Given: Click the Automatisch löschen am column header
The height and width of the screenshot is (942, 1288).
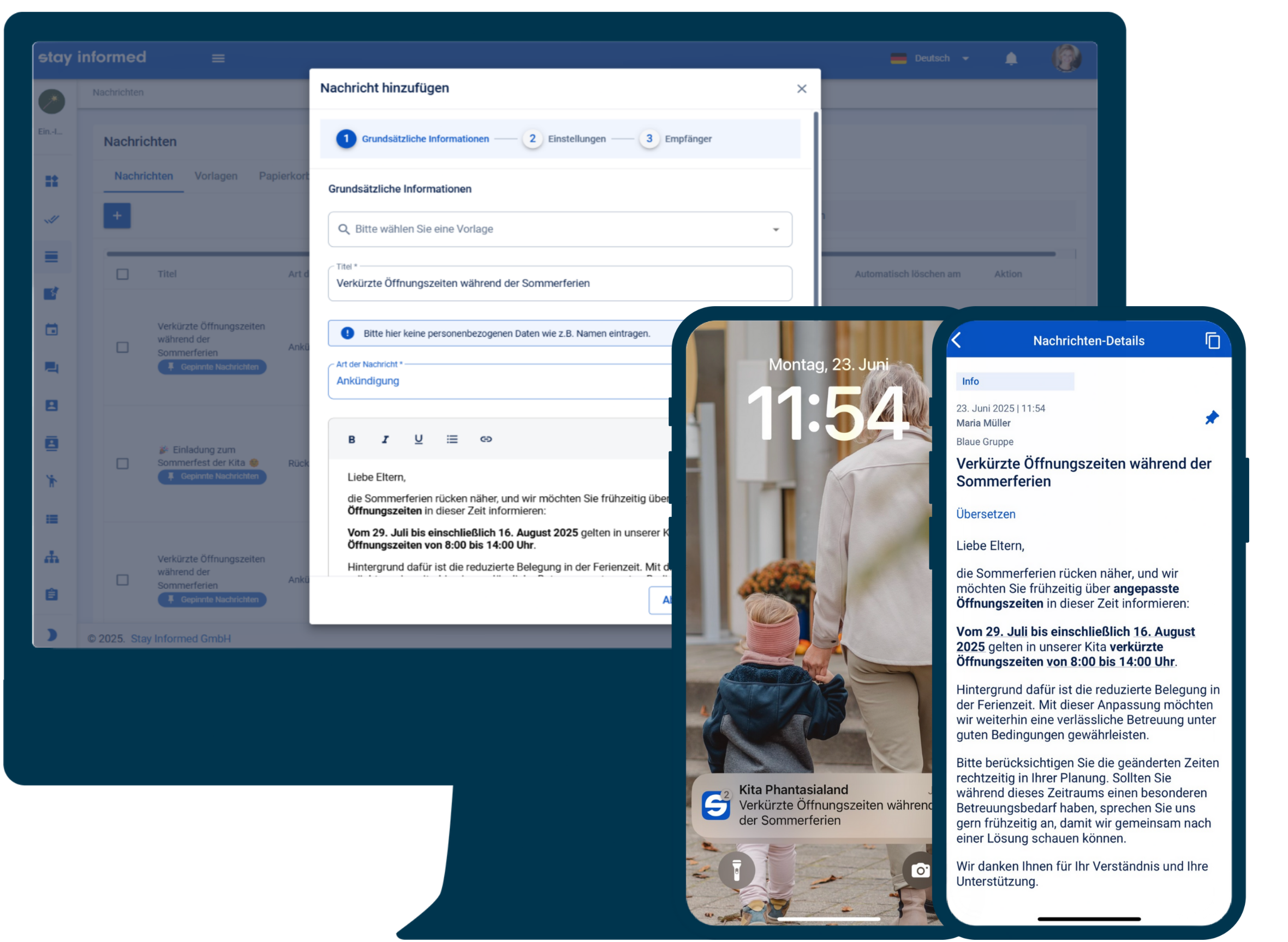Looking at the screenshot, I should click(x=907, y=275).
